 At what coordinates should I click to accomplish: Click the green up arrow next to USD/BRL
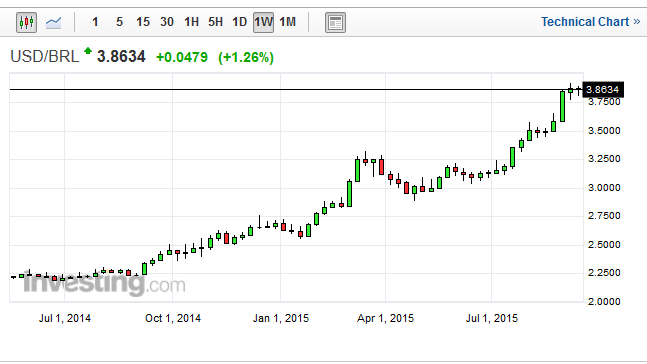coord(87,51)
